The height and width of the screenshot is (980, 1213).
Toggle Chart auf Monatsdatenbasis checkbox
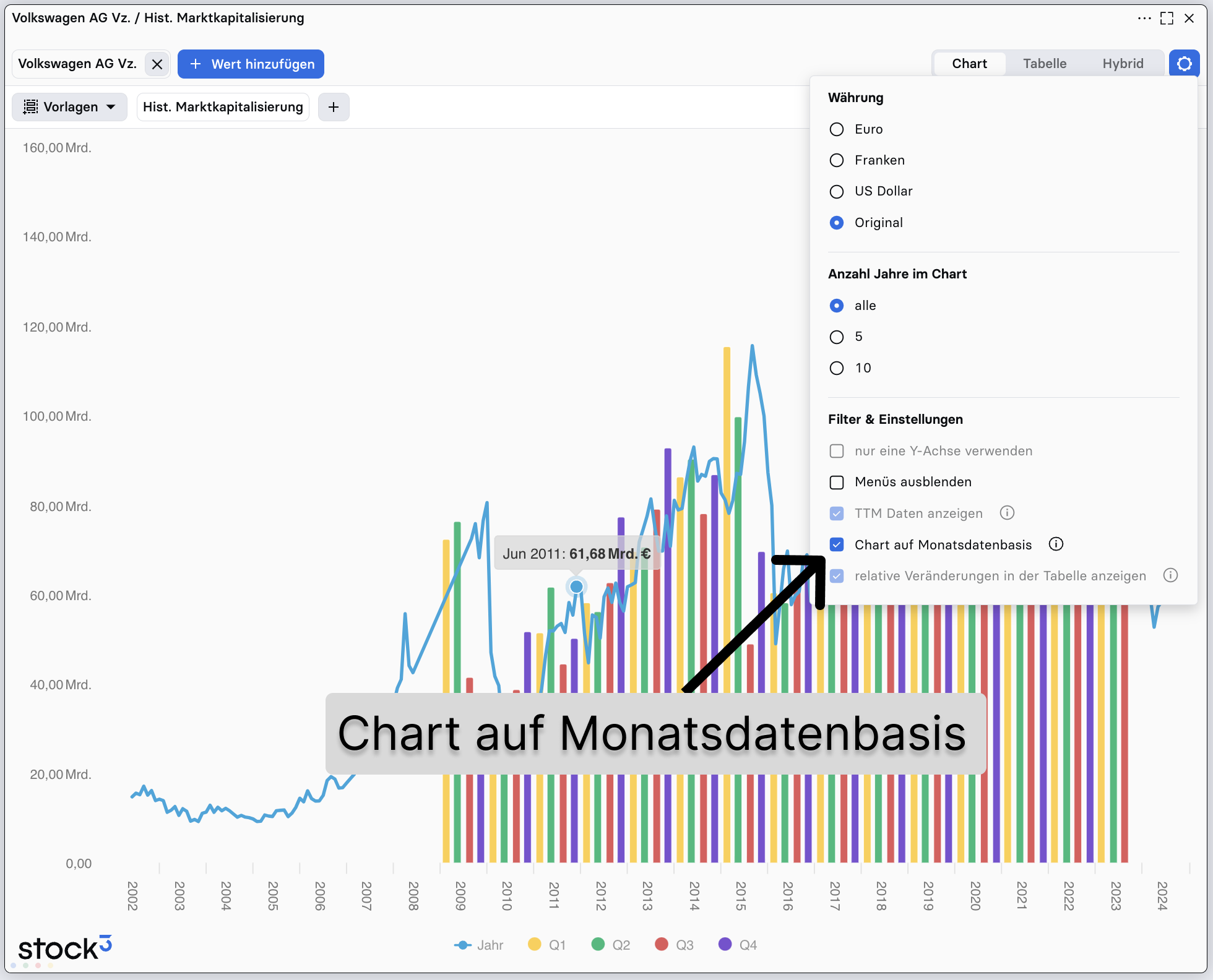click(837, 544)
